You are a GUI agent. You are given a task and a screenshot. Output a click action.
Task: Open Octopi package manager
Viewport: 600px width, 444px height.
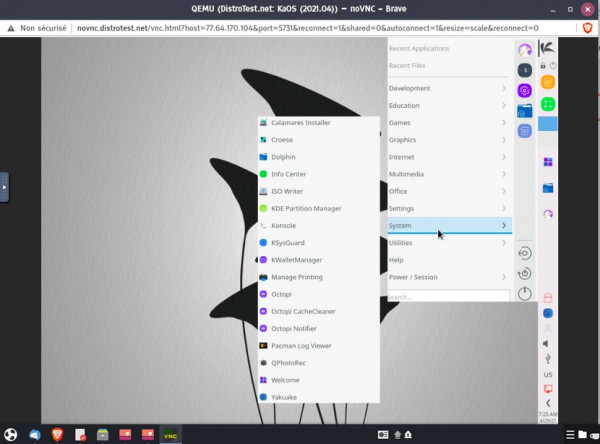coord(281,294)
